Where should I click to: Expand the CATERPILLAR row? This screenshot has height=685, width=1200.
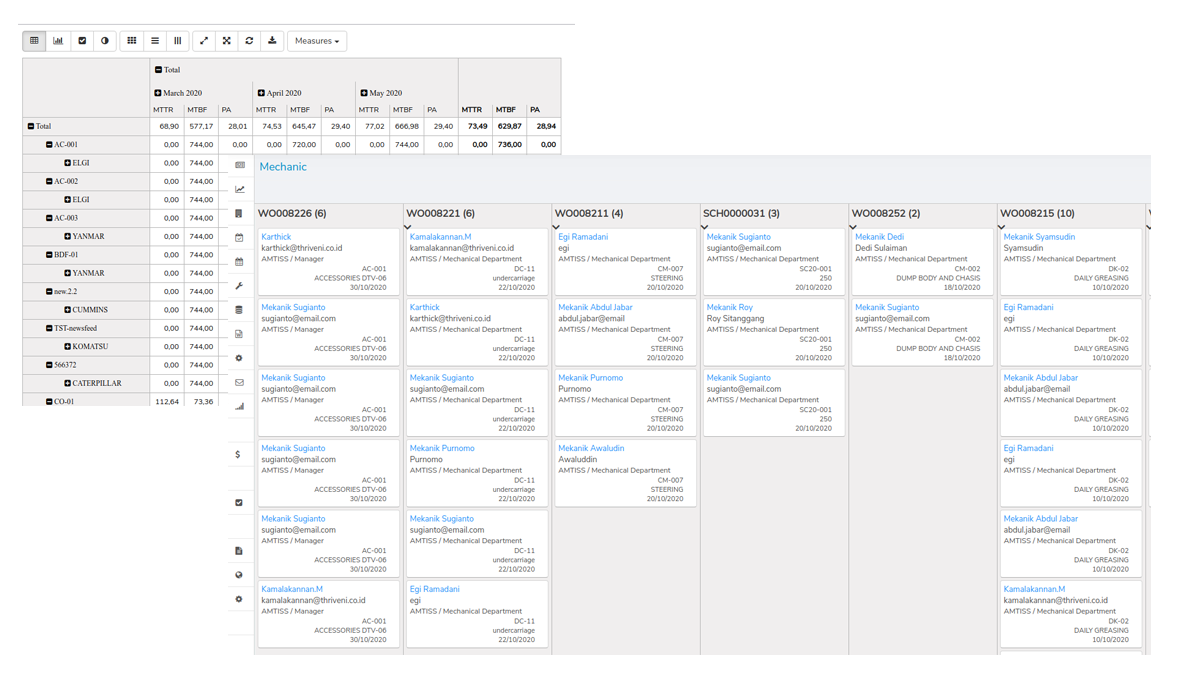[x=68, y=383]
